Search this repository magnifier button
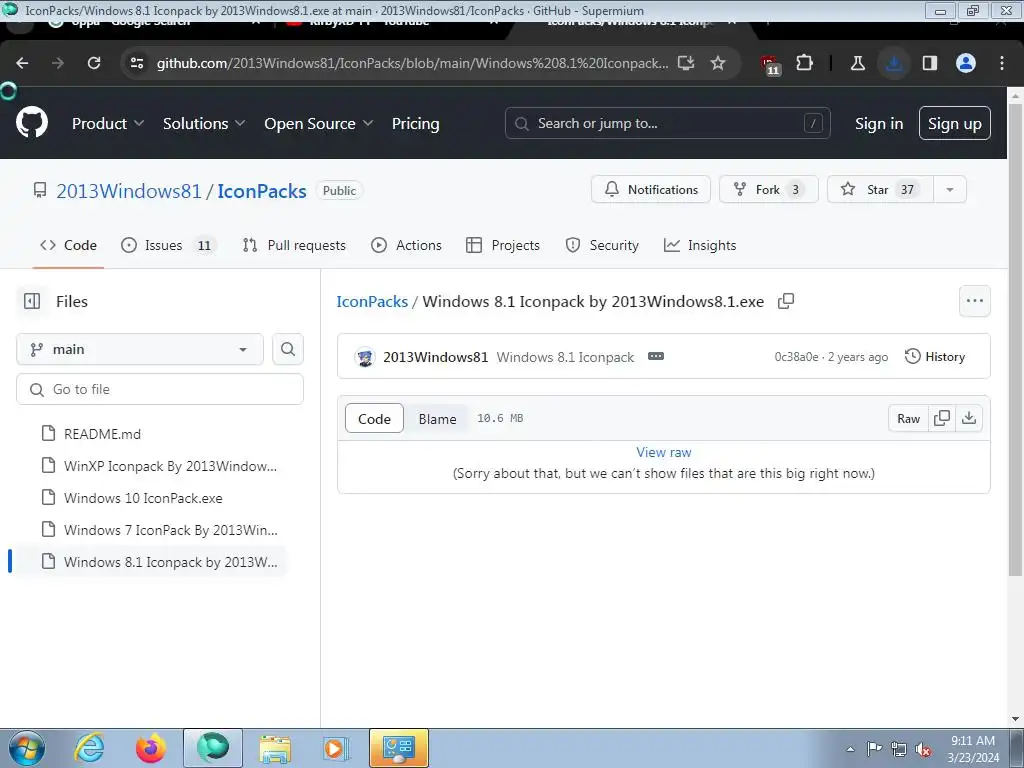The width and height of the screenshot is (1024, 768). 288,349
